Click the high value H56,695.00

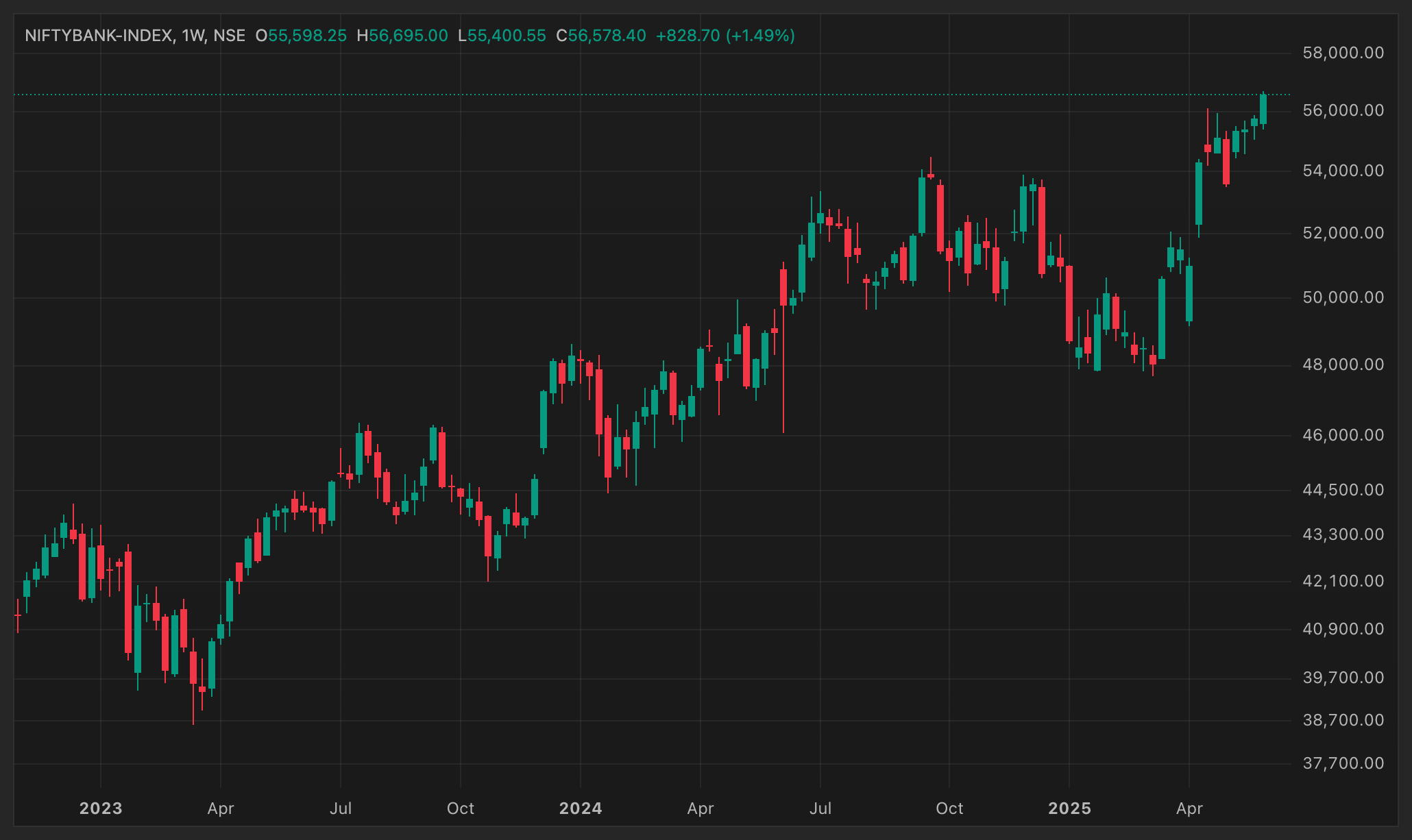(402, 36)
